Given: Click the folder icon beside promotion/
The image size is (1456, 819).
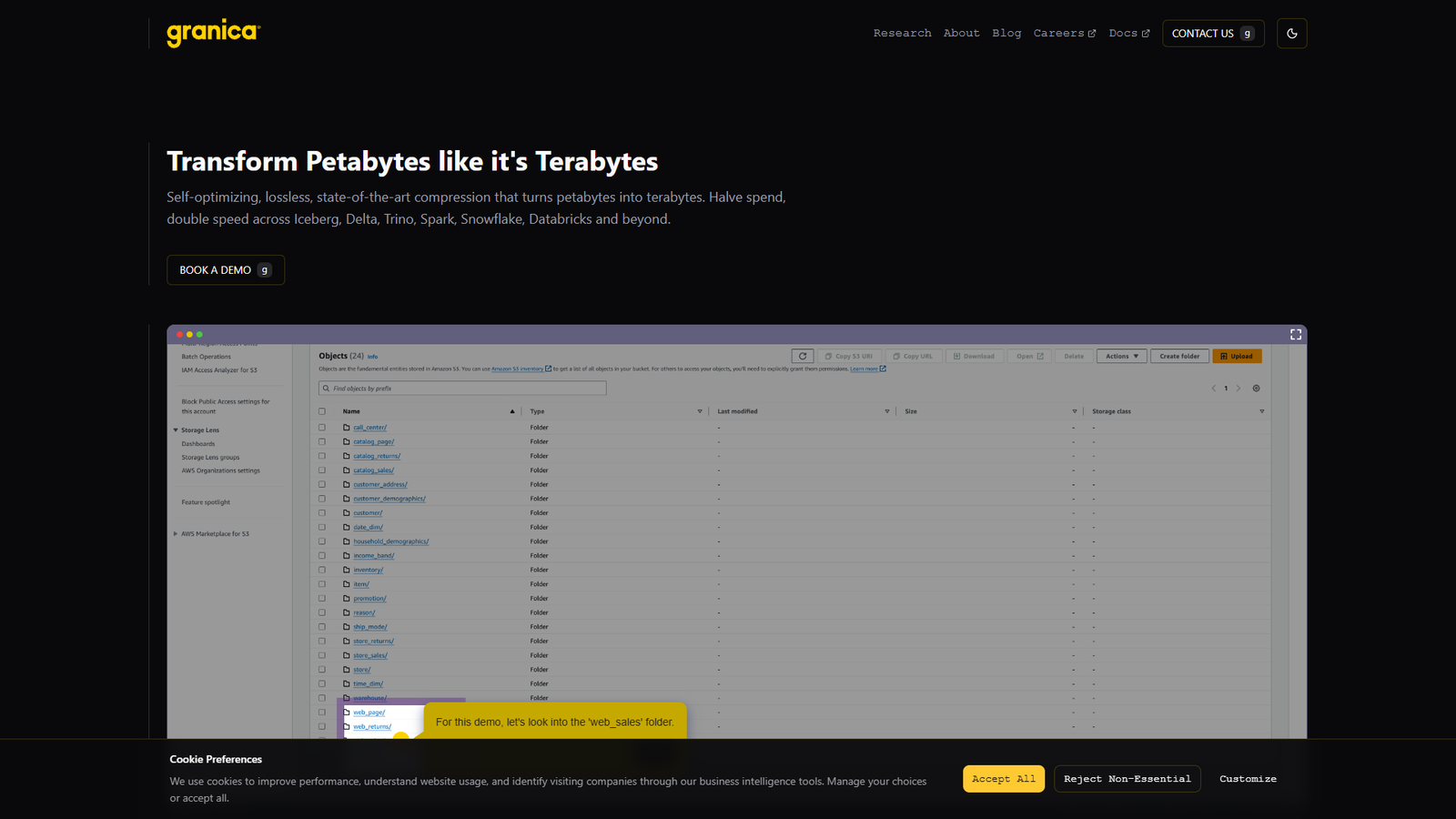Looking at the screenshot, I should click(347, 599).
